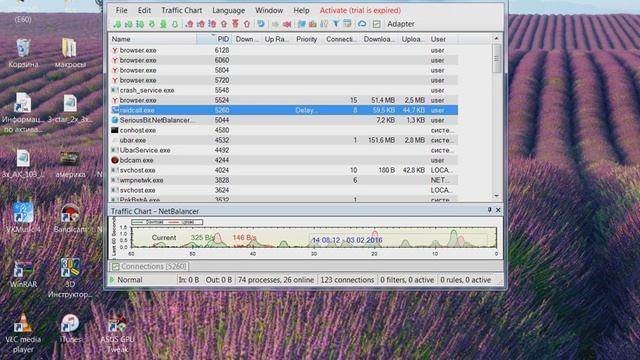Open the Bandicam desktop shortcut

click(x=70, y=218)
